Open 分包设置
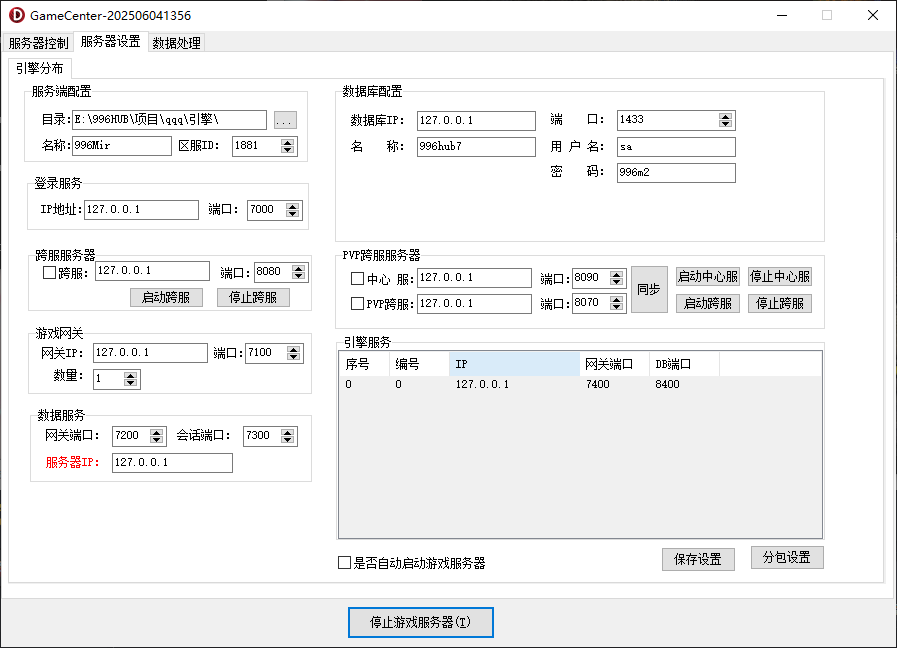Viewport: 897px width, 648px height. click(x=787, y=558)
